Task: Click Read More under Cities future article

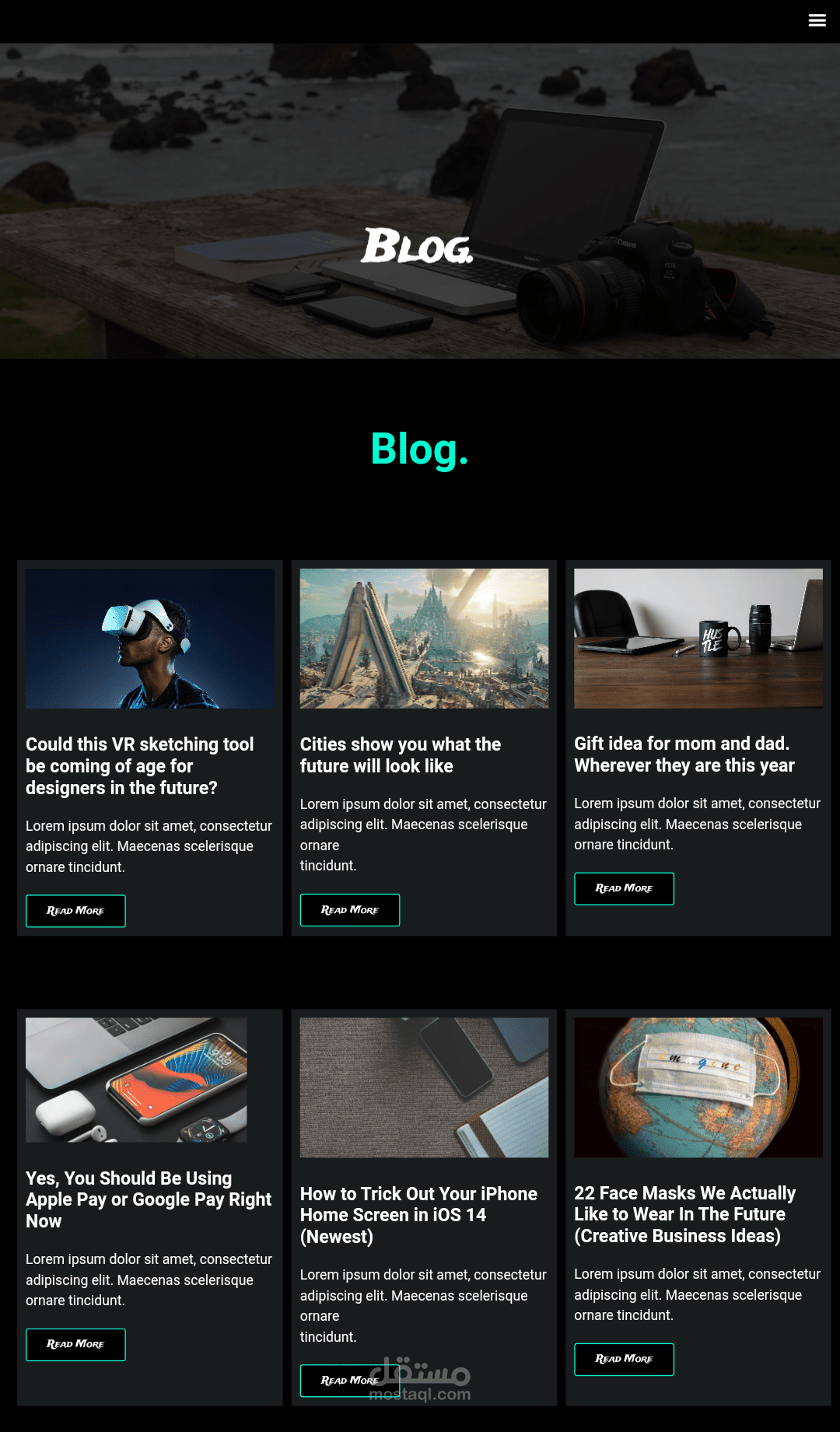Action: pos(350,910)
